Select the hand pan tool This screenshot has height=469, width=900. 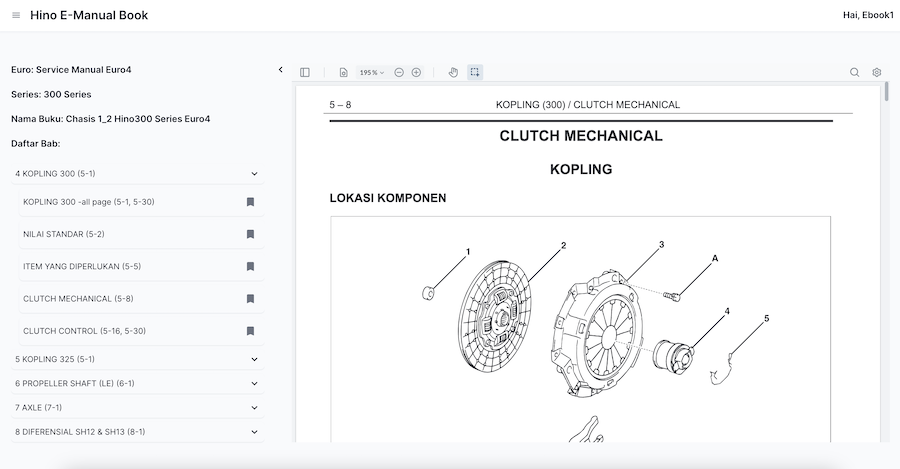click(x=453, y=72)
